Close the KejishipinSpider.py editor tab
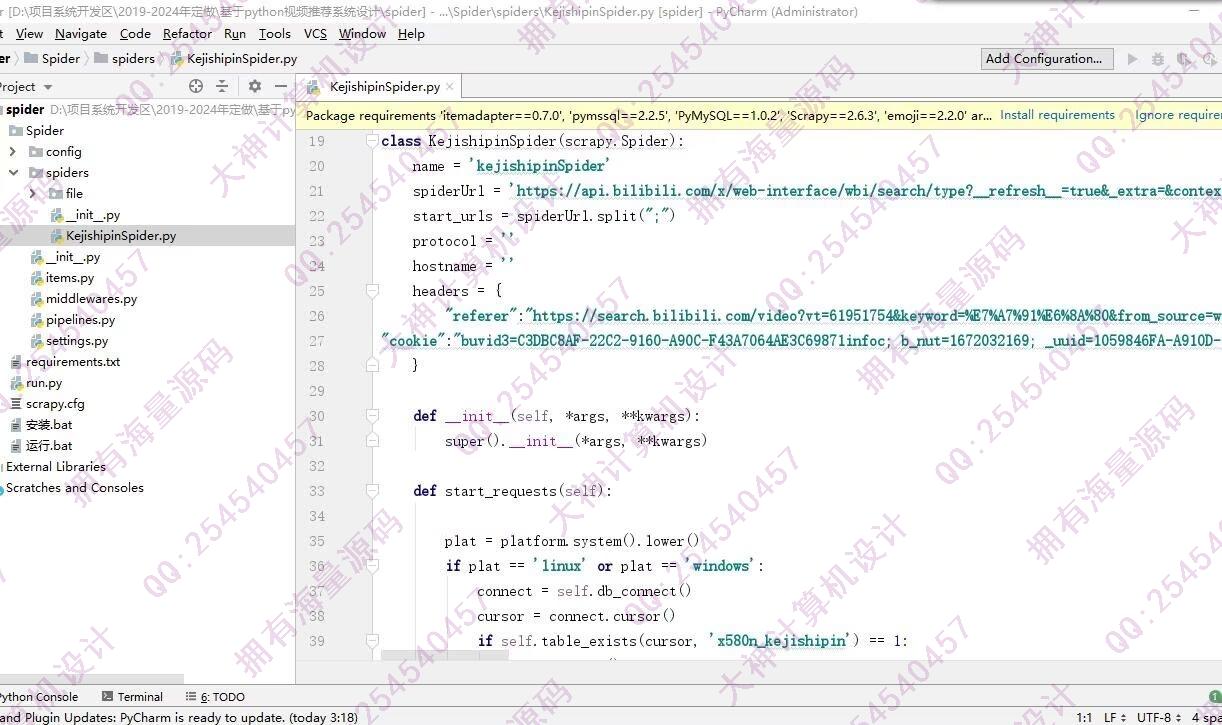This screenshot has height=725, width=1222. tap(450, 87)
